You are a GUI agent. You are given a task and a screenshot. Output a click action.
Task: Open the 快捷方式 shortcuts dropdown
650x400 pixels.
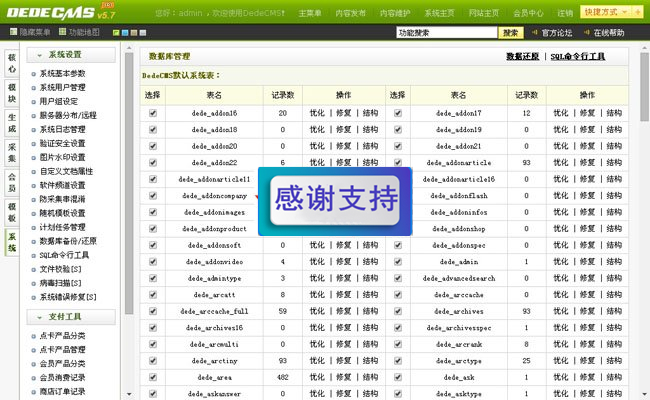tap(606, 12)
